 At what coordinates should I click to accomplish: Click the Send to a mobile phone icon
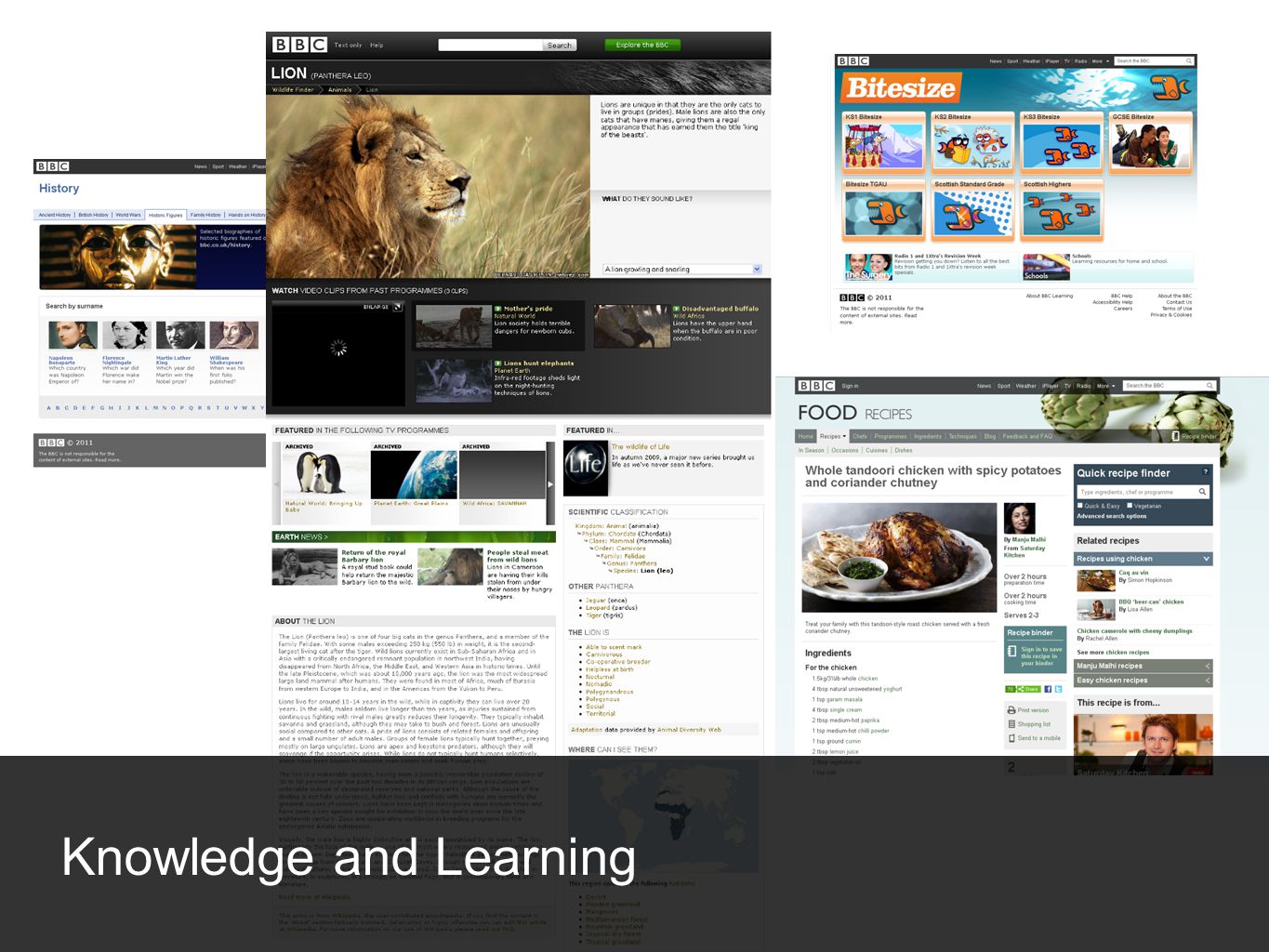tap(1011, 738)
